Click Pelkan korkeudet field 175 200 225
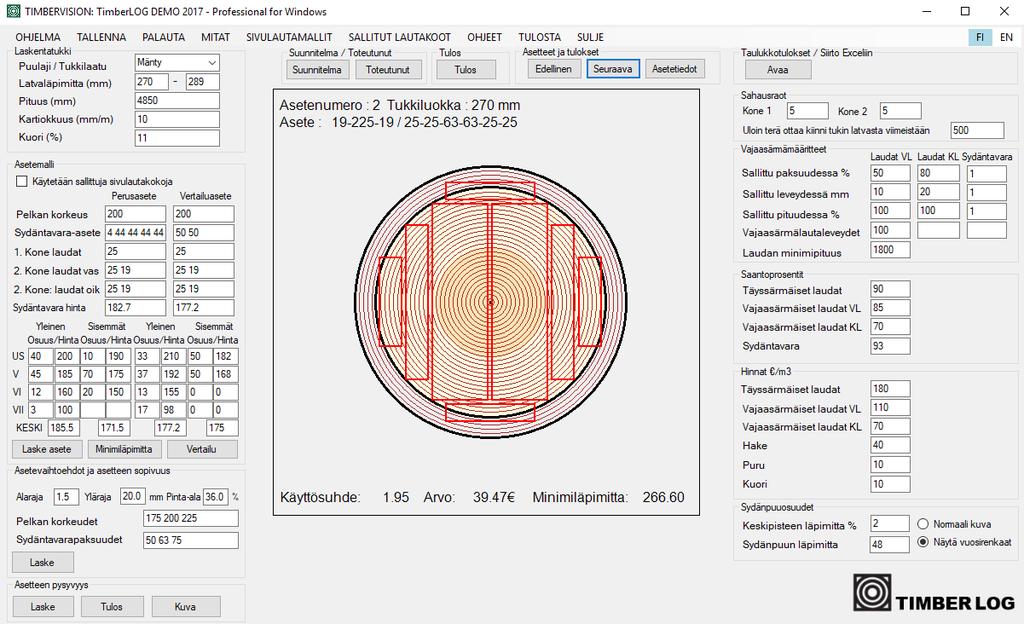The image size is (1024, 624). tap(191, 518)
